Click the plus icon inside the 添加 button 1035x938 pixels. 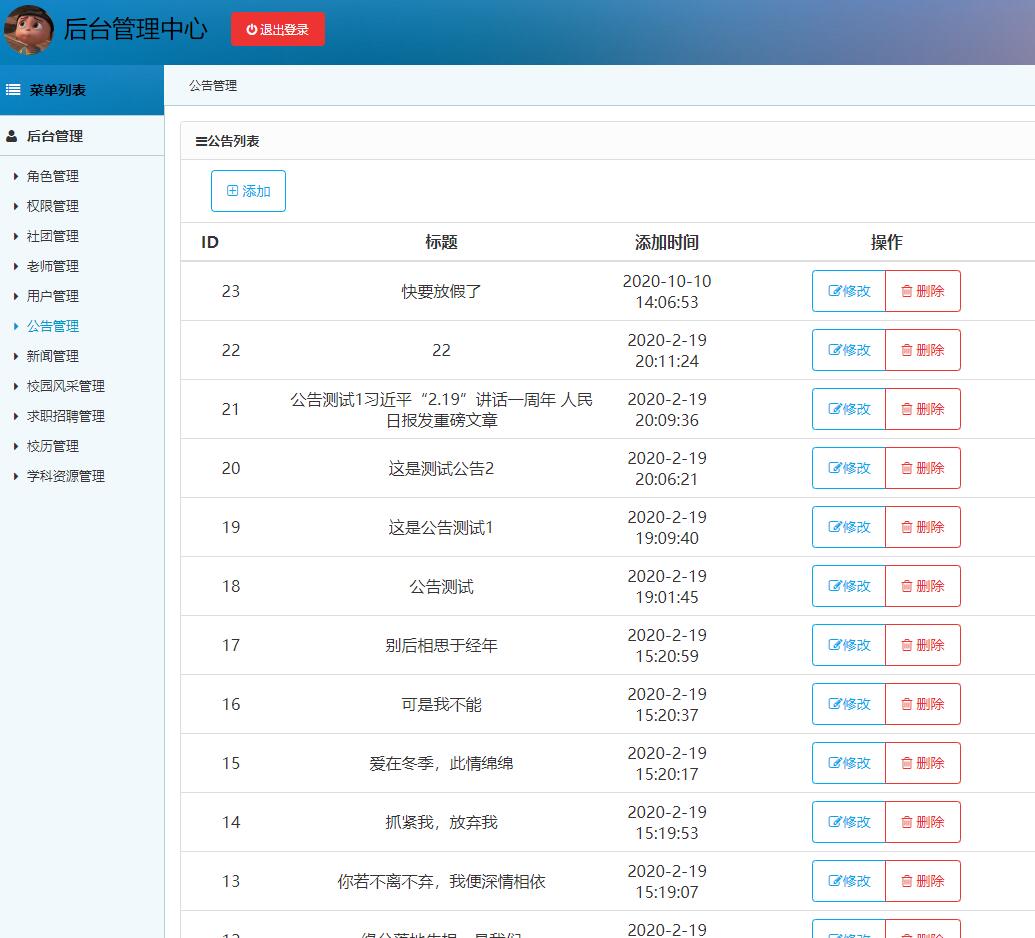232,190
